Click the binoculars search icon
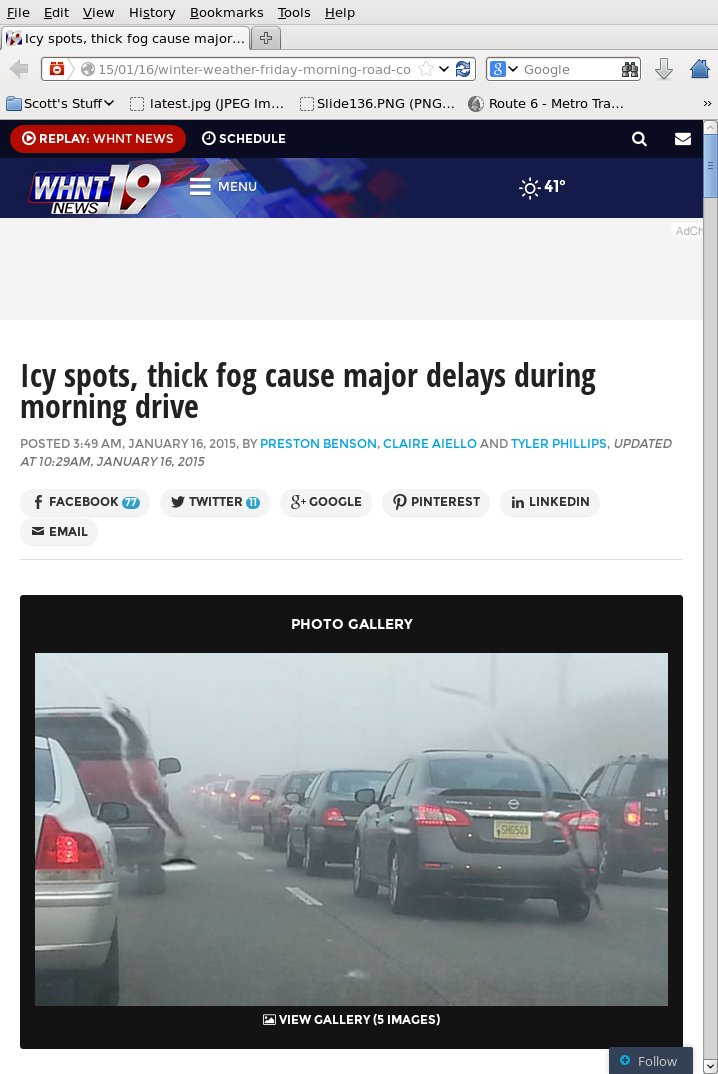Viewport: 718px width, 1074px height. click(x=630, y=69)
